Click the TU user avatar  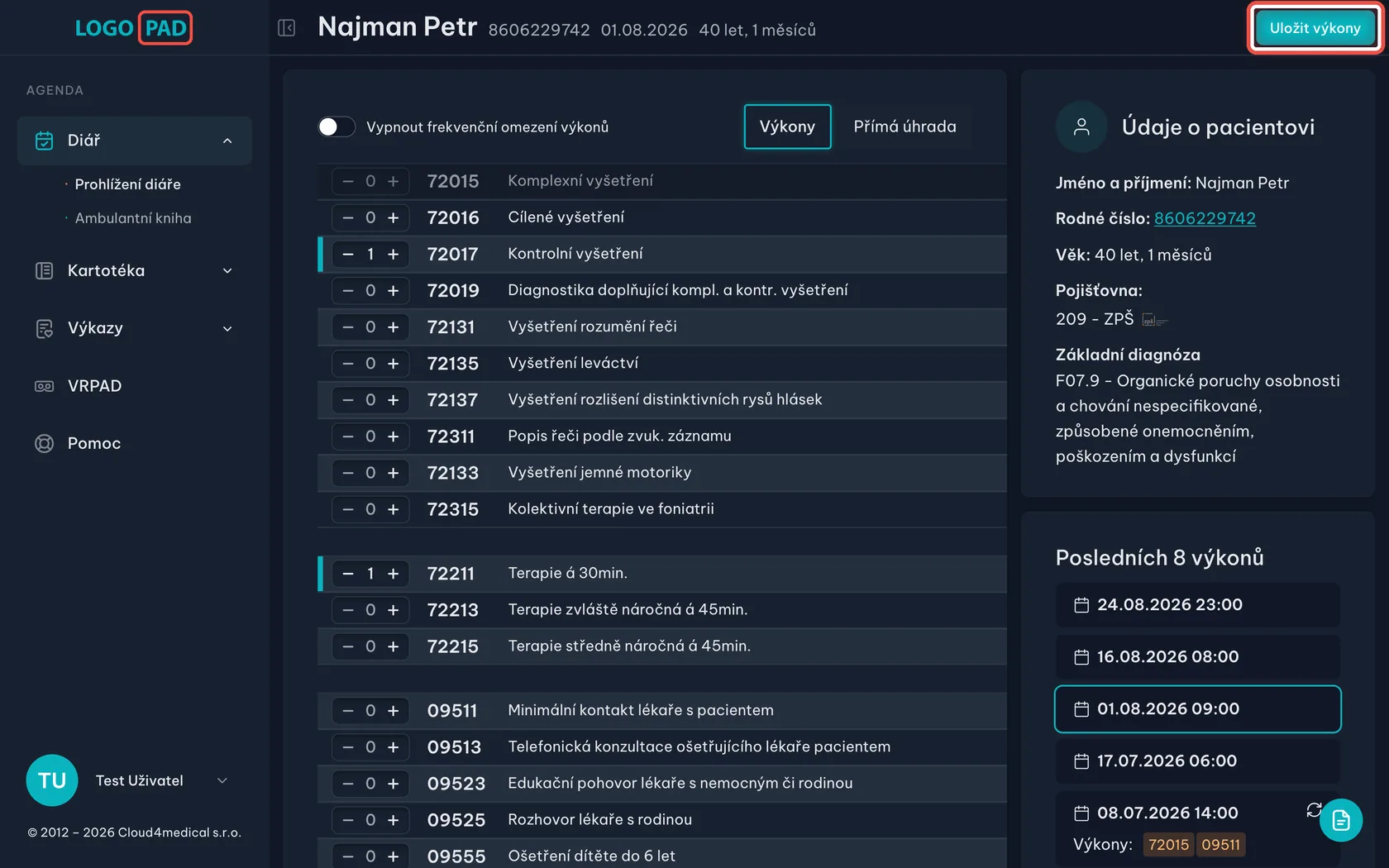[x=52, y=780]
